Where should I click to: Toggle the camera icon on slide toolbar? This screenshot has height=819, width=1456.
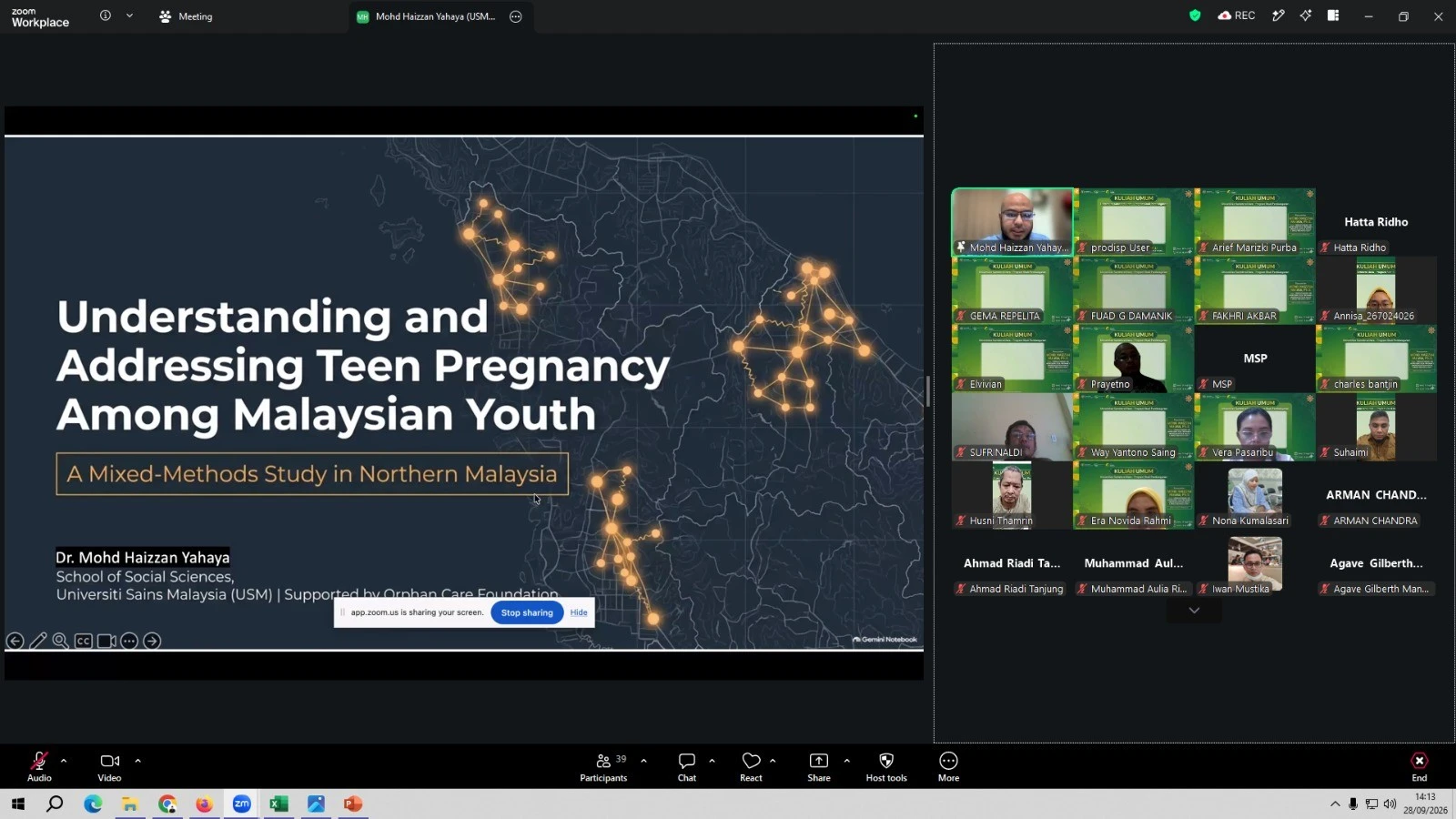106,641
